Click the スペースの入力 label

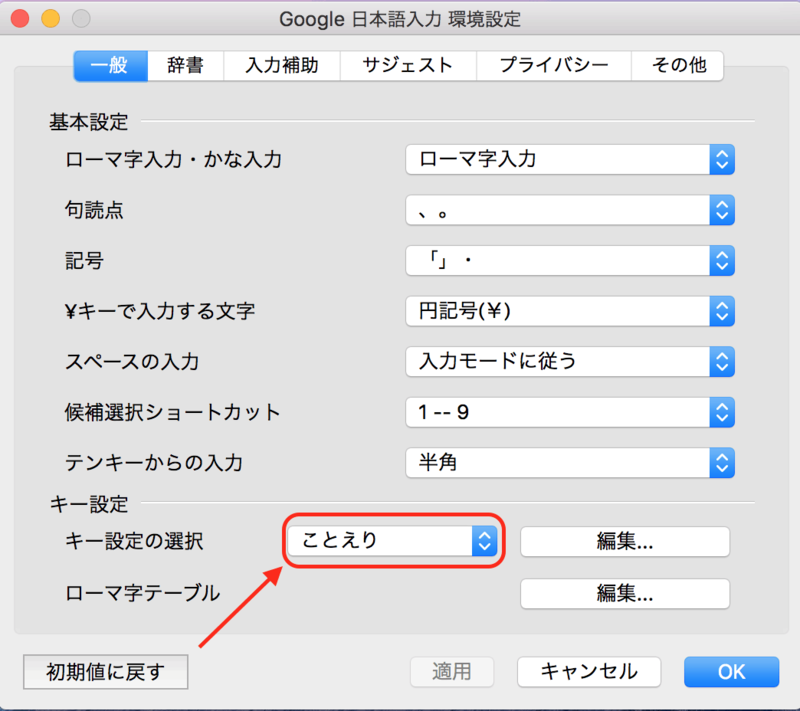click(x=132, y=362)
